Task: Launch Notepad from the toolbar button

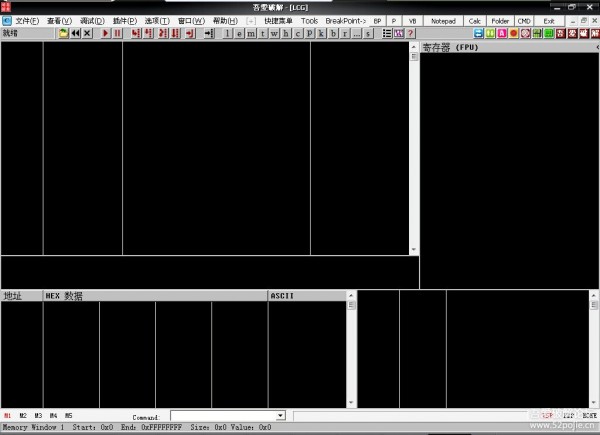Action: tap(444, 20)
